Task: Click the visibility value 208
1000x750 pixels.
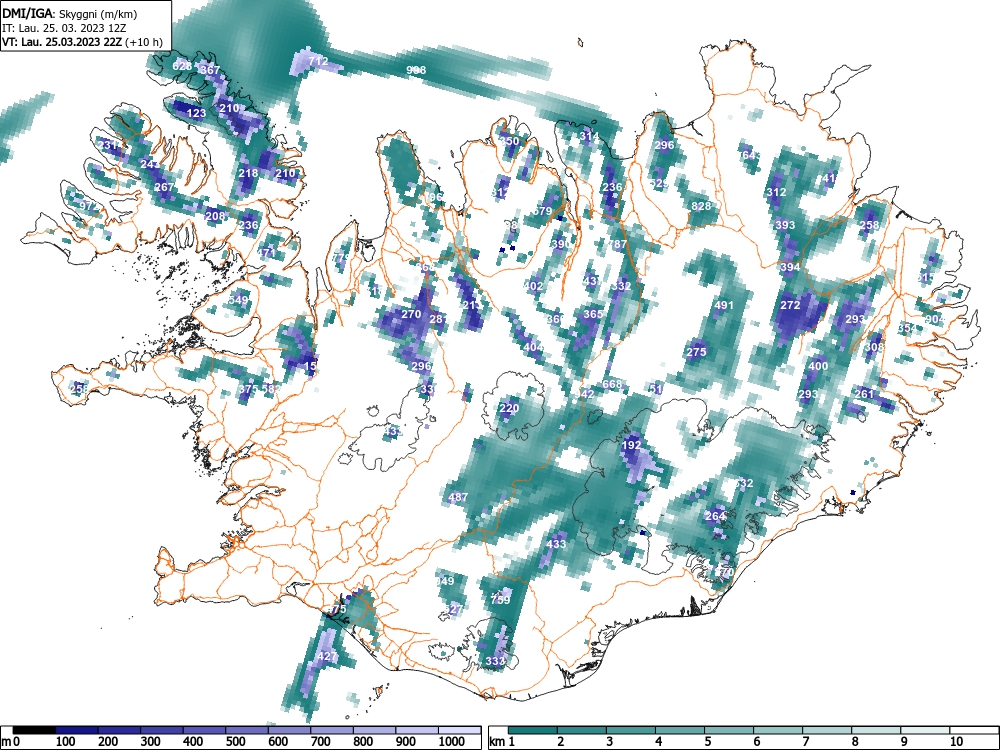Action: click(x=216, y=216)
